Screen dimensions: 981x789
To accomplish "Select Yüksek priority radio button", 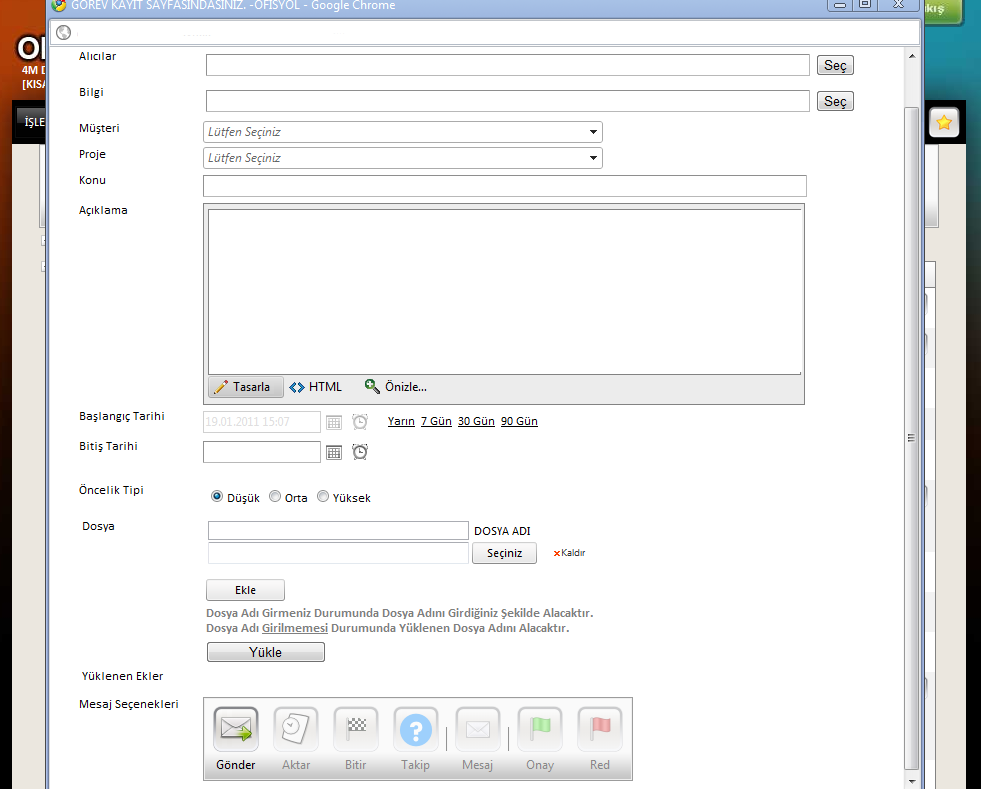I will [x=323, y=497].
